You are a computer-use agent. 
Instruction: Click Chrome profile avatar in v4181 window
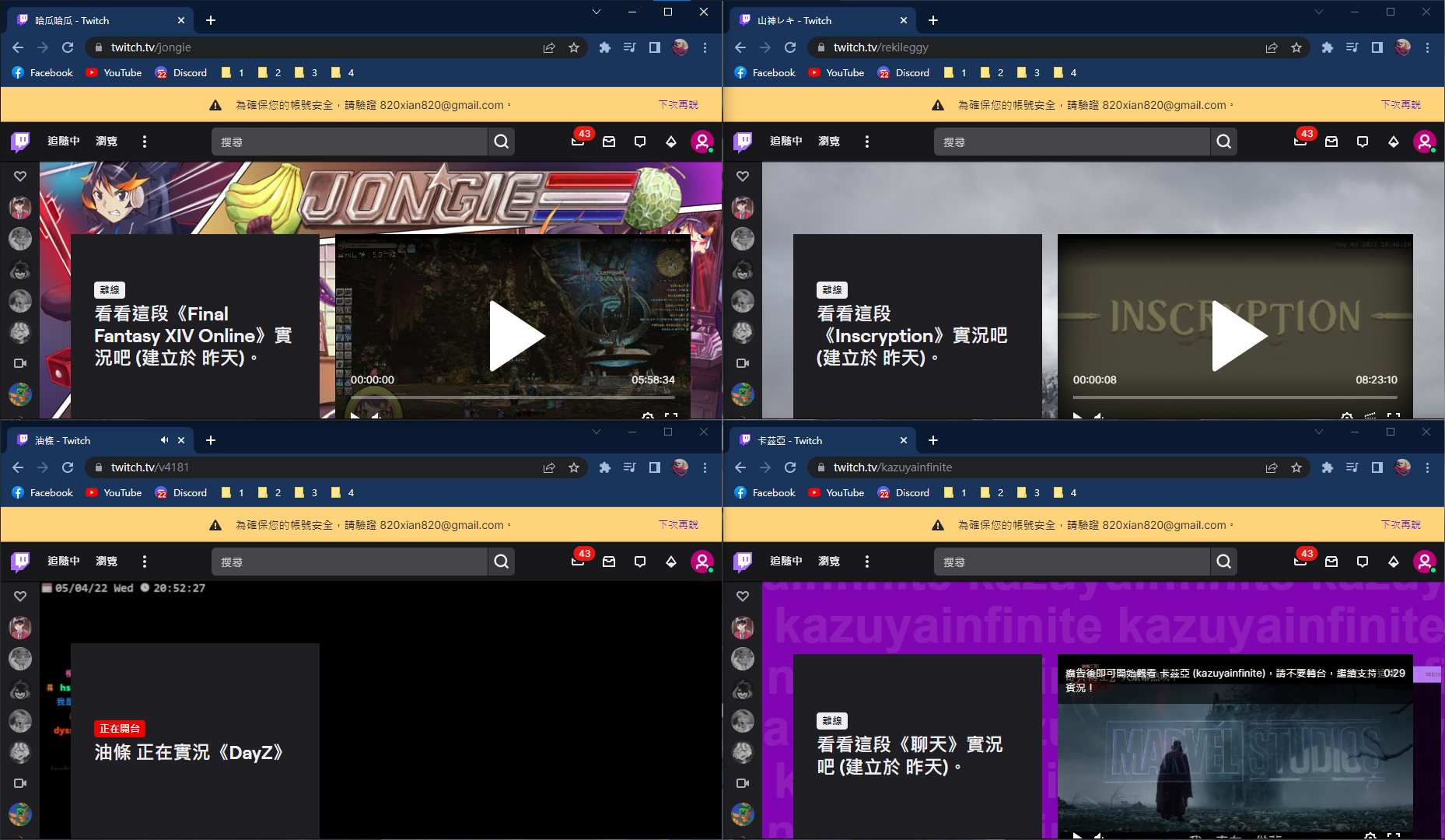coord(680,467)
